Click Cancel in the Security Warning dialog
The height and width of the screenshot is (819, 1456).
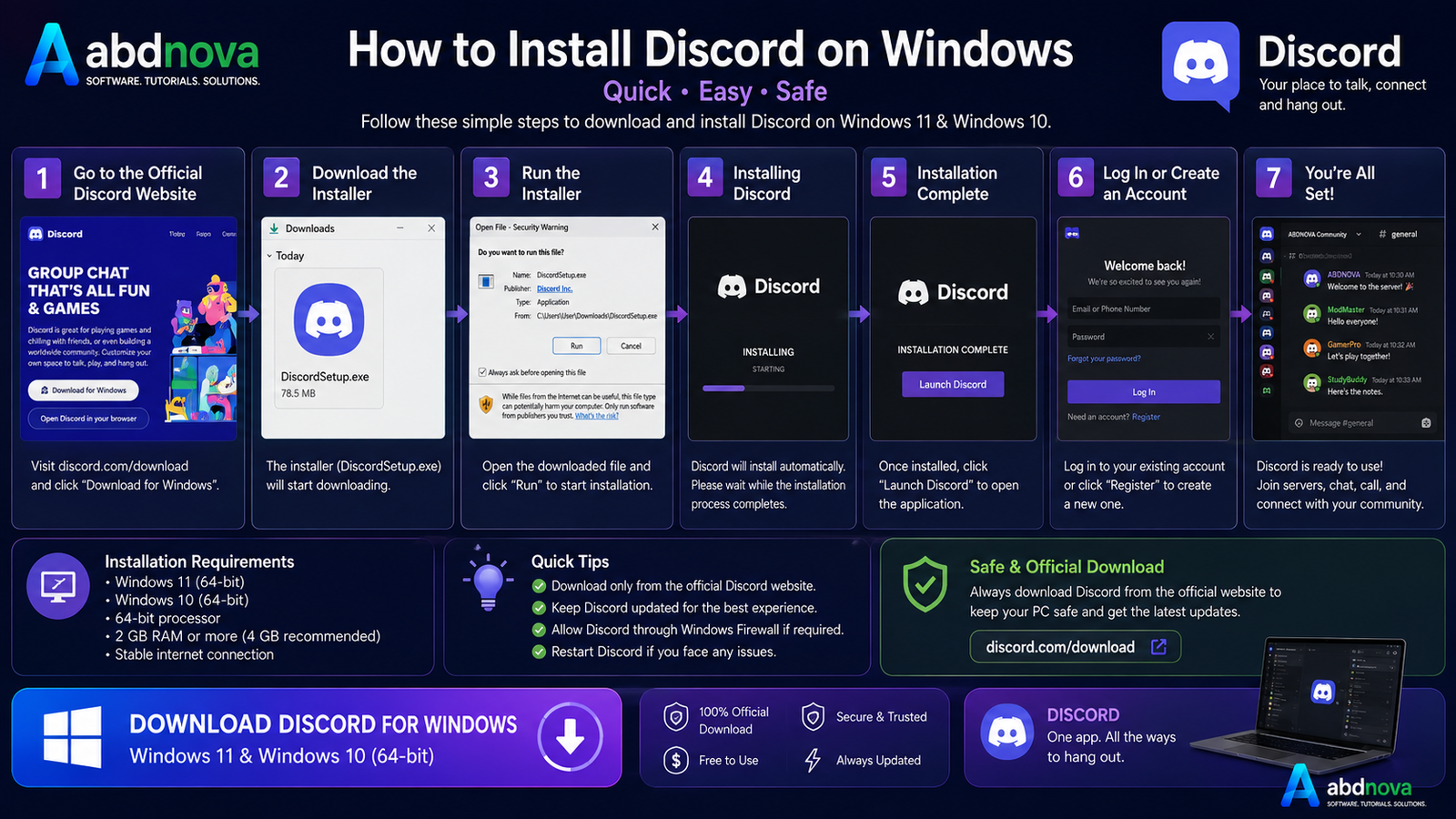tap(631, 346)
